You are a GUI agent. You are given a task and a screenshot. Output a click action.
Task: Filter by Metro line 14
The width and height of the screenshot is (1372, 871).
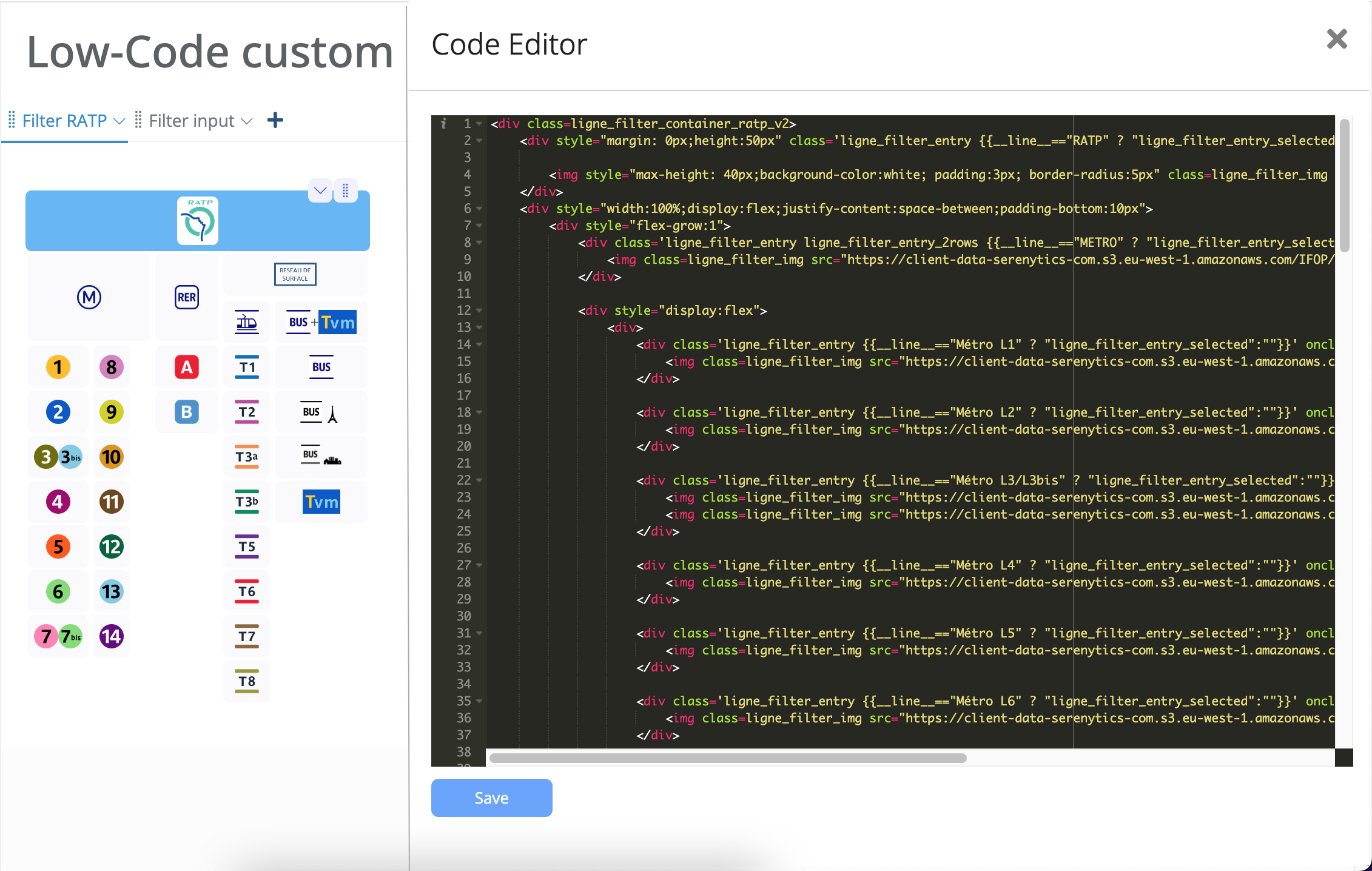[x=112, y=636]
